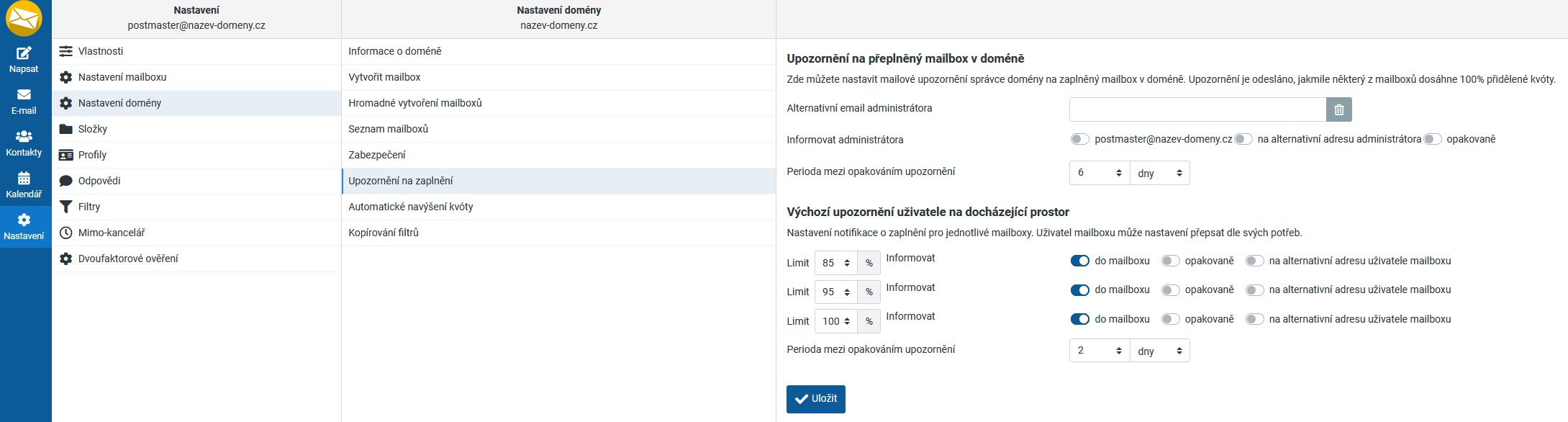Viewport: 1568px width, 422px height.
Task: Click the Napsat compose icon
Action: coord(24,53)
